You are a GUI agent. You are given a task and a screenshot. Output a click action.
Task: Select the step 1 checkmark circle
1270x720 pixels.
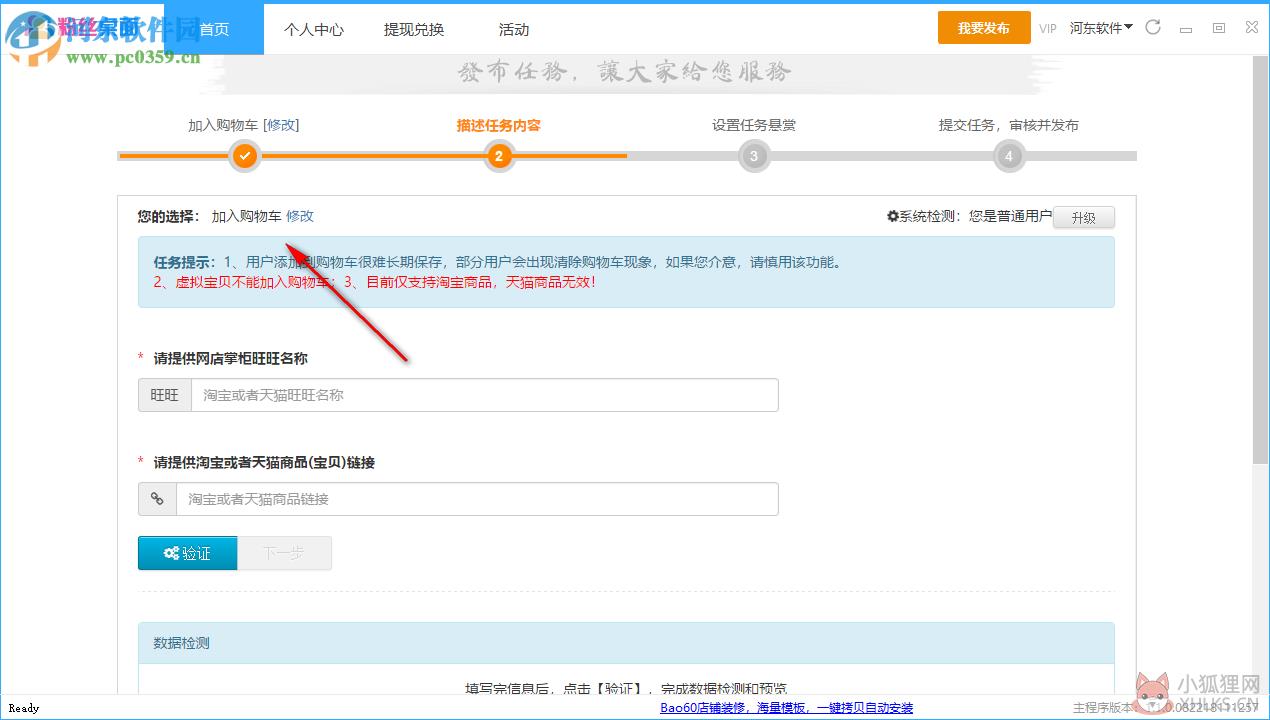tap(245, 156)
